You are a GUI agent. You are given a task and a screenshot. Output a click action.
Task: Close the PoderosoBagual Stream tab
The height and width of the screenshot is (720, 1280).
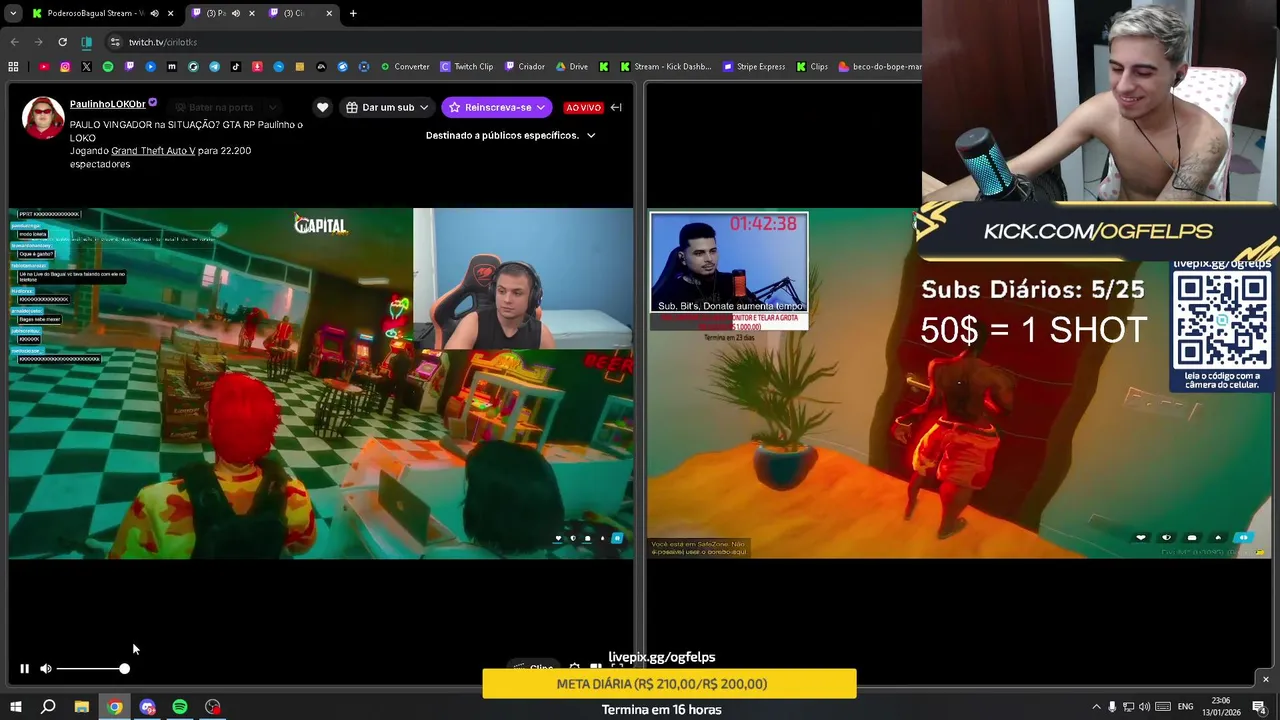(171, 13)
